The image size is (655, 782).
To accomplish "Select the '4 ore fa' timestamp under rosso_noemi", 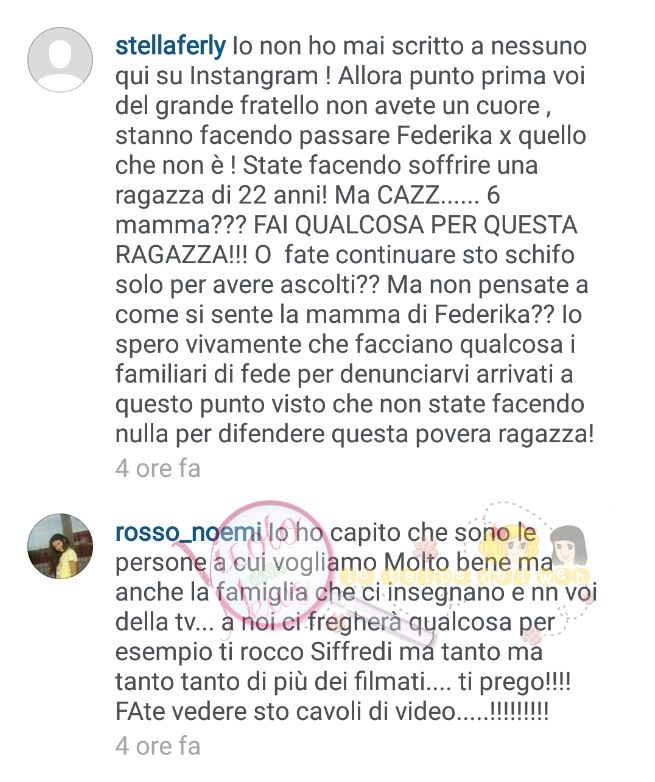I will (x=158, y=747).
